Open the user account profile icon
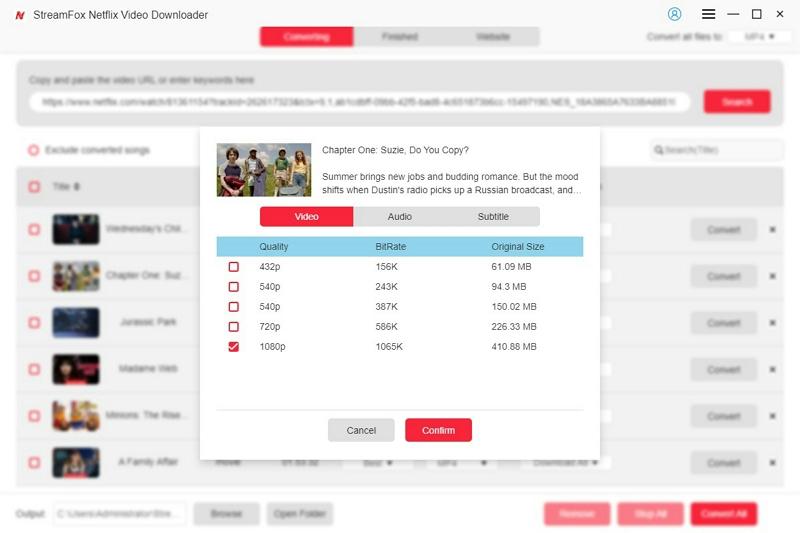Image resolution: width=800 pixels, height=533 pixels. coord(674,14)
